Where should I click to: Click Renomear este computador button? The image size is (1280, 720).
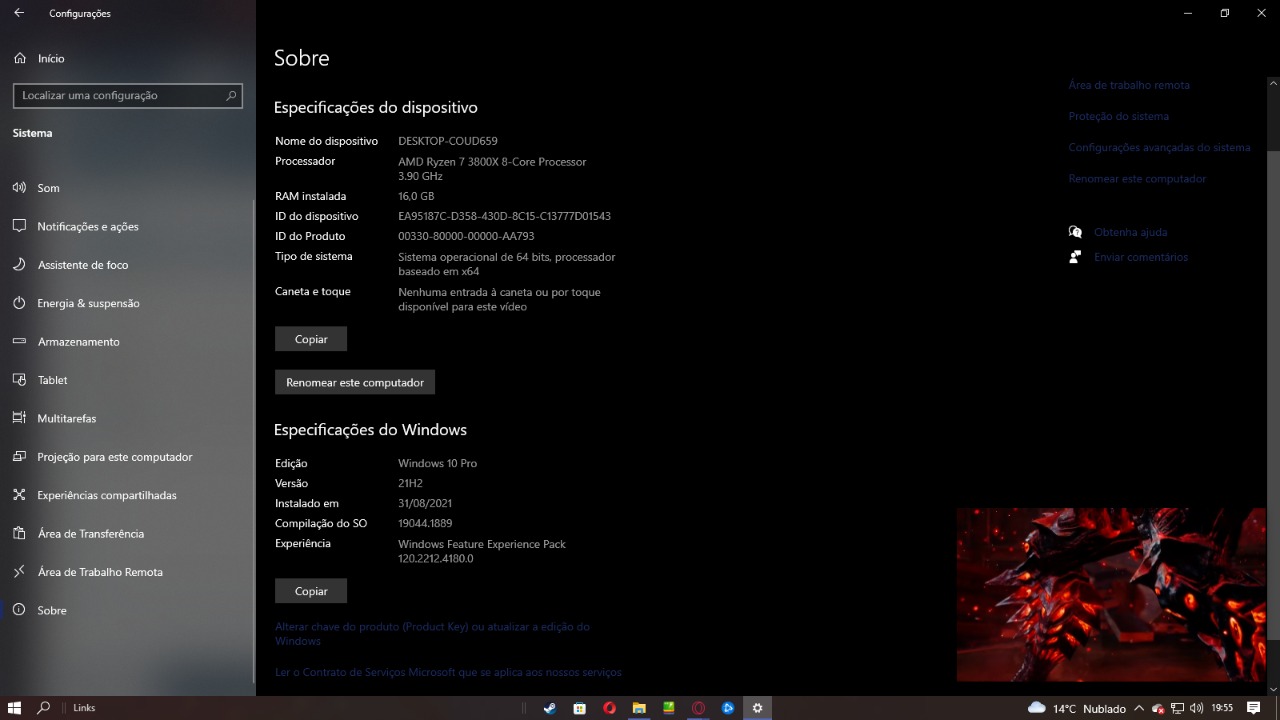(x=355, y=382)
